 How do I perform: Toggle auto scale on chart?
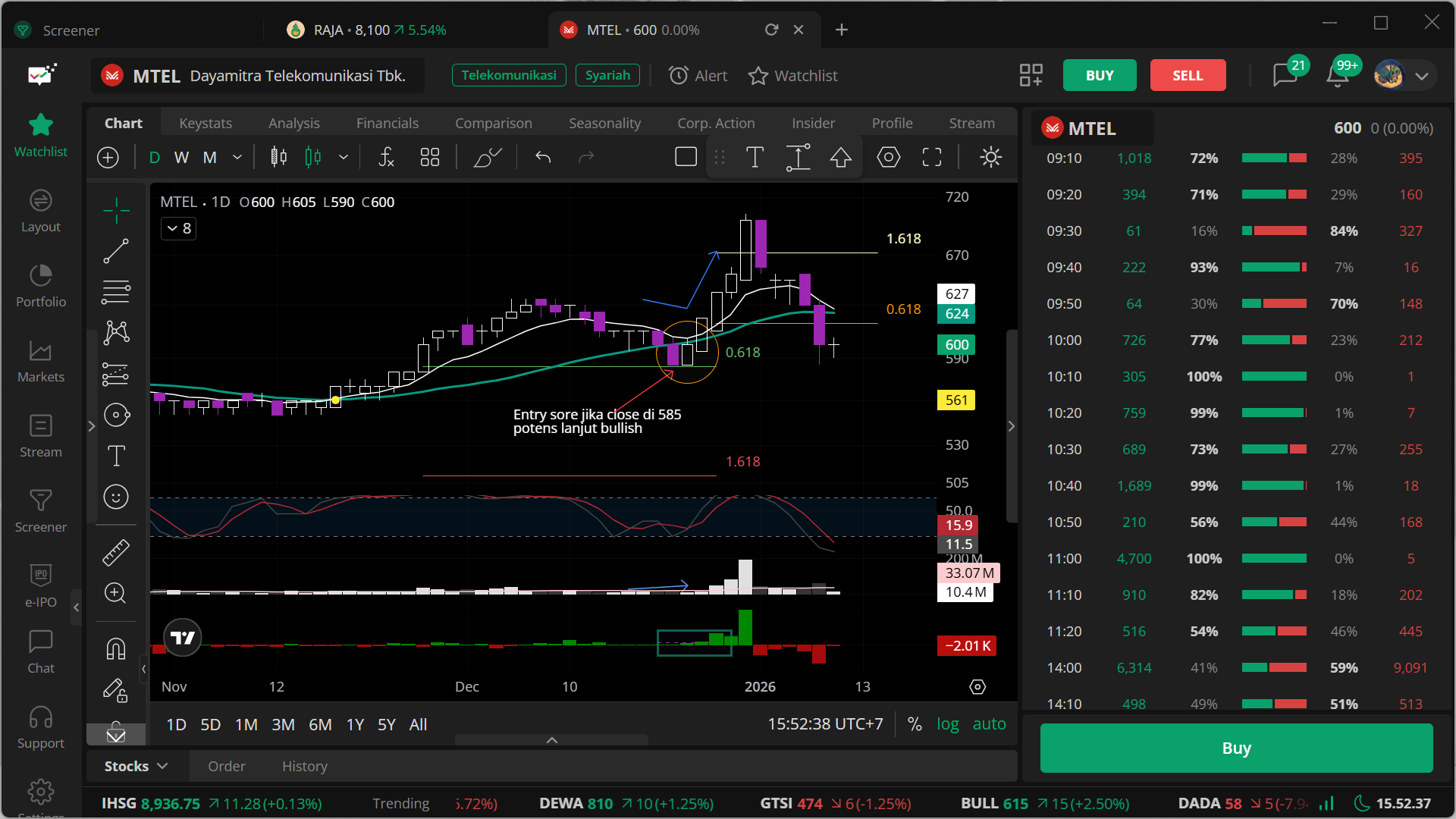[989, 724]
